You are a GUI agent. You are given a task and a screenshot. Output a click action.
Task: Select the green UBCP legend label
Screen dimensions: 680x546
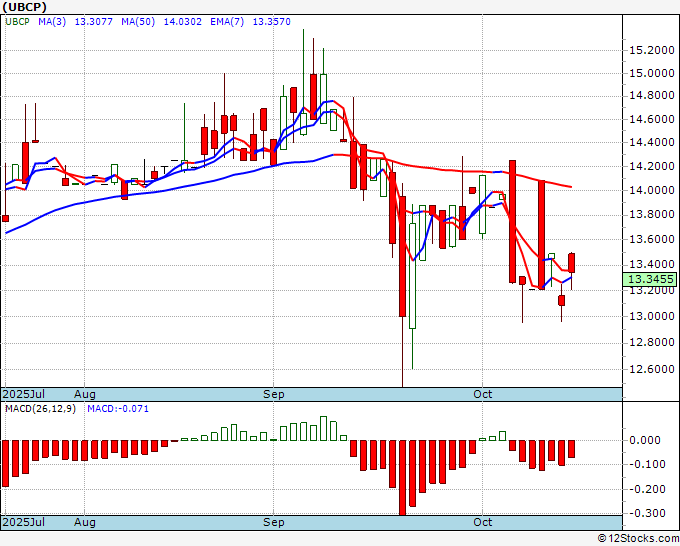coord(17,22)
